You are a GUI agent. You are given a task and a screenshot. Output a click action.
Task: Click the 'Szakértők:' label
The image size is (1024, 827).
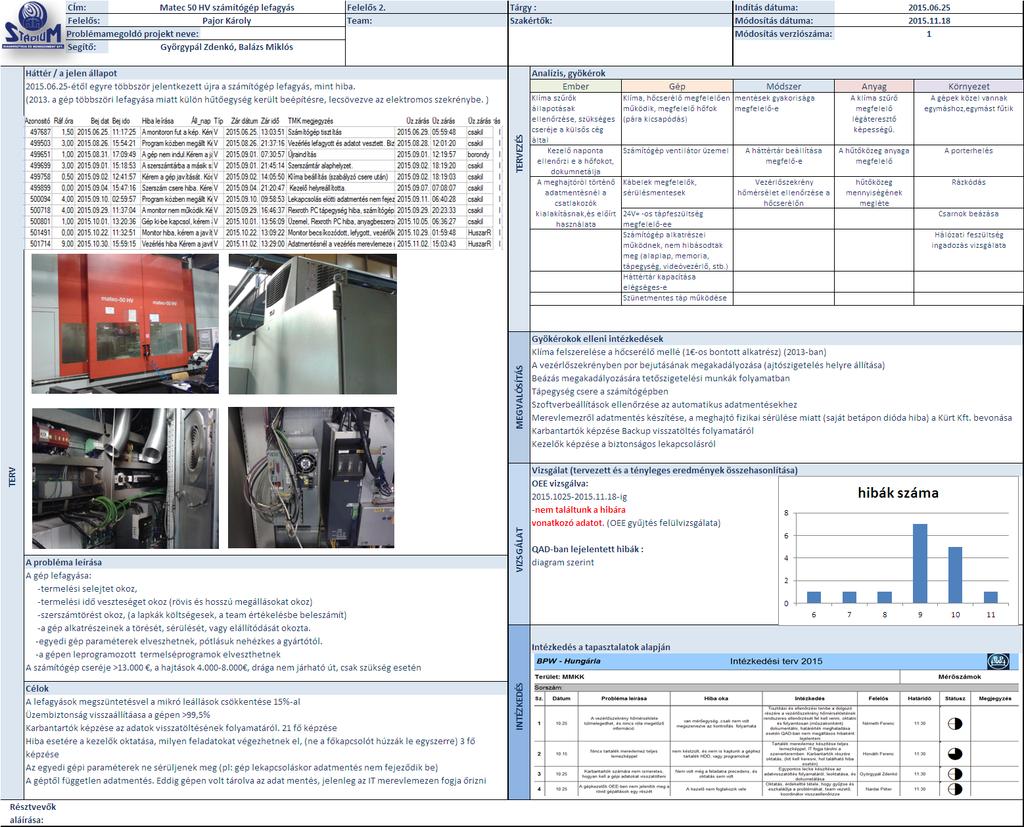(x=531, y=21)
